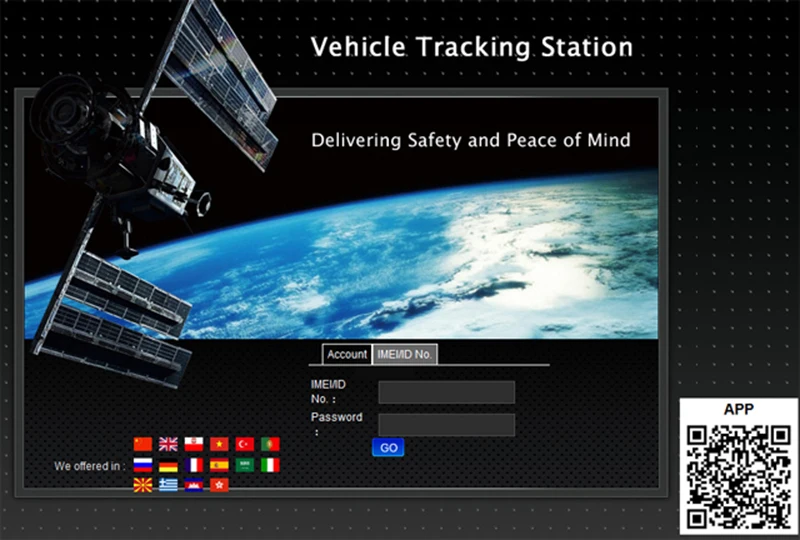
Task: Click the 'Vehicle Tracking Station' title text
Action: [x=472, y=47]
